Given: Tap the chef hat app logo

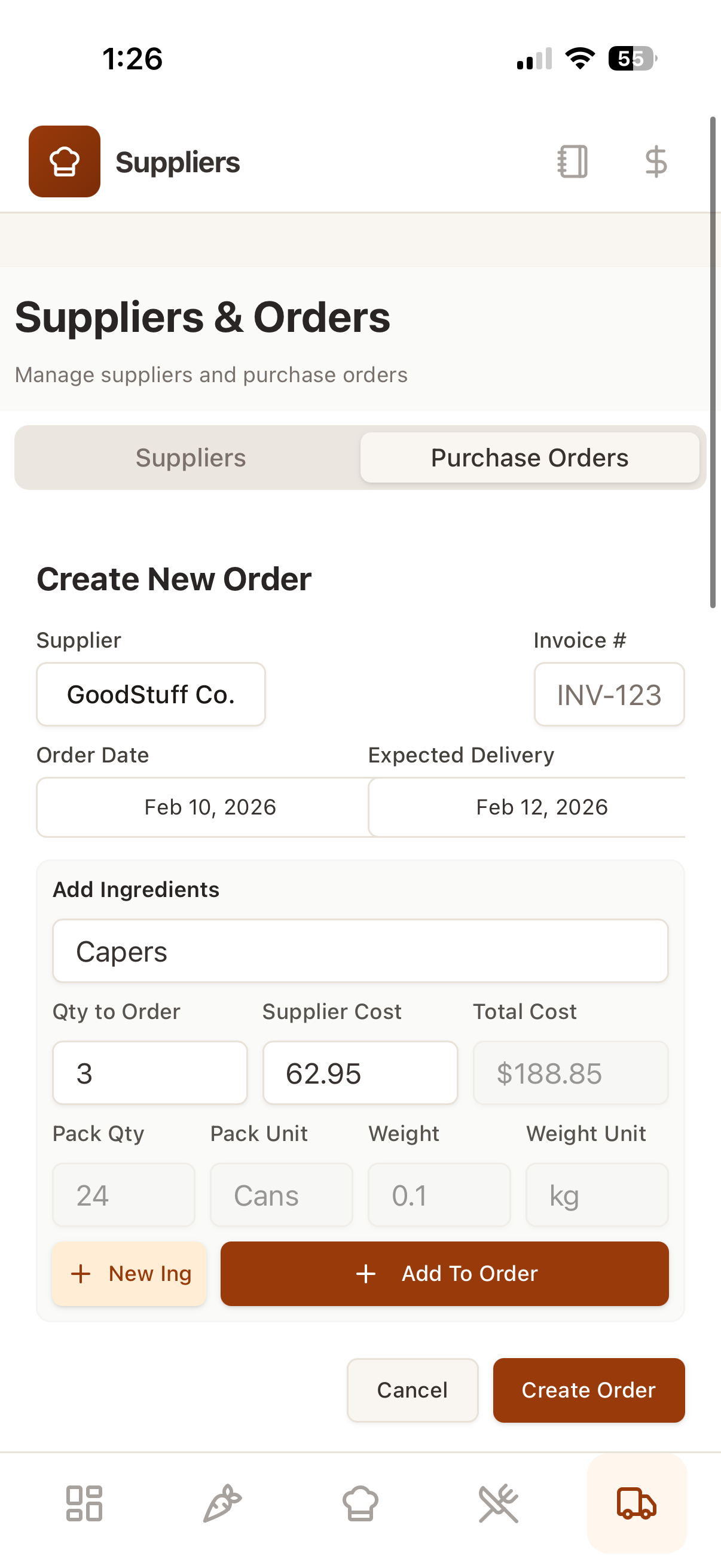Looking at the screenshot, I should pos(65,161).
